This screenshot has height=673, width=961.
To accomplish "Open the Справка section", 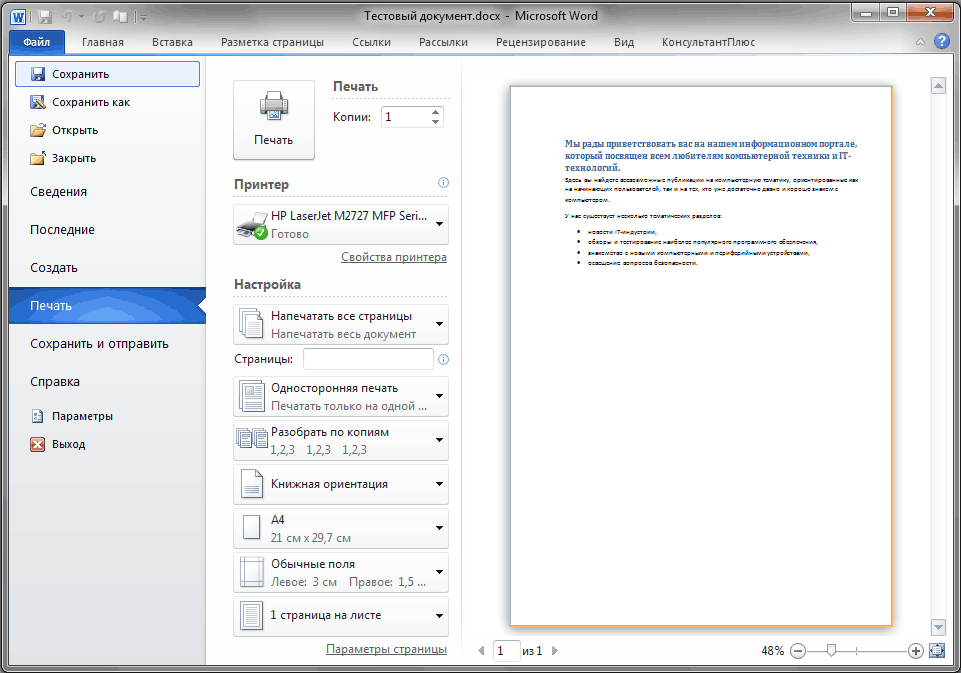I will point(107,382).
